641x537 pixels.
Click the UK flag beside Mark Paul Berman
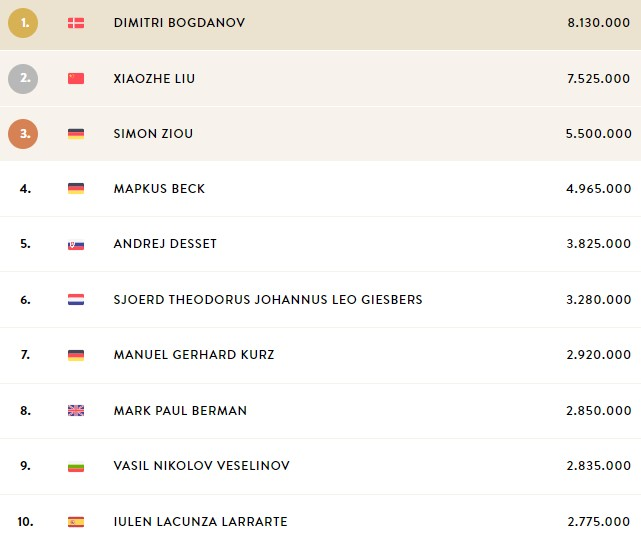(76, 410)
